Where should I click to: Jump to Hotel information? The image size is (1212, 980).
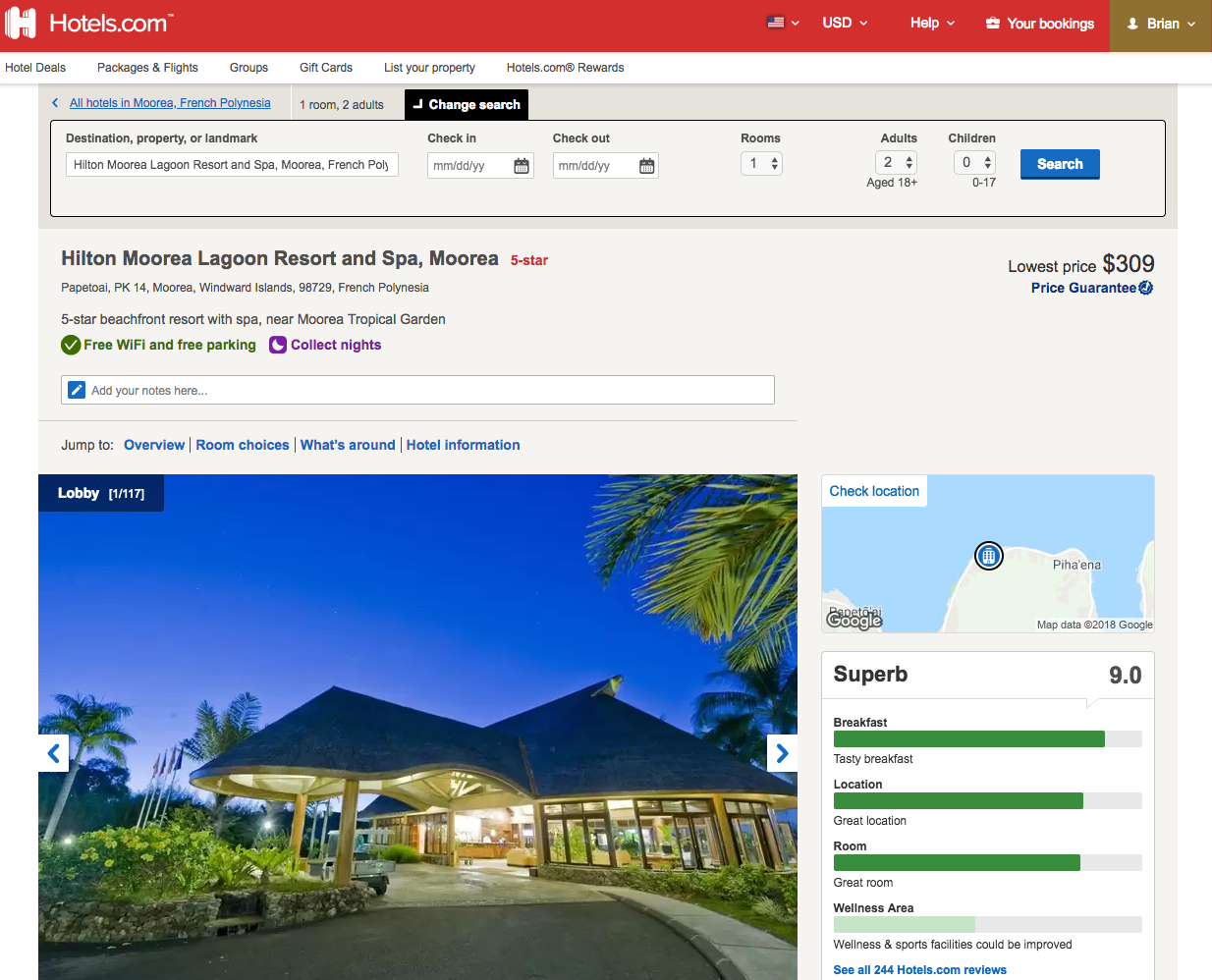tap(464, 445)
